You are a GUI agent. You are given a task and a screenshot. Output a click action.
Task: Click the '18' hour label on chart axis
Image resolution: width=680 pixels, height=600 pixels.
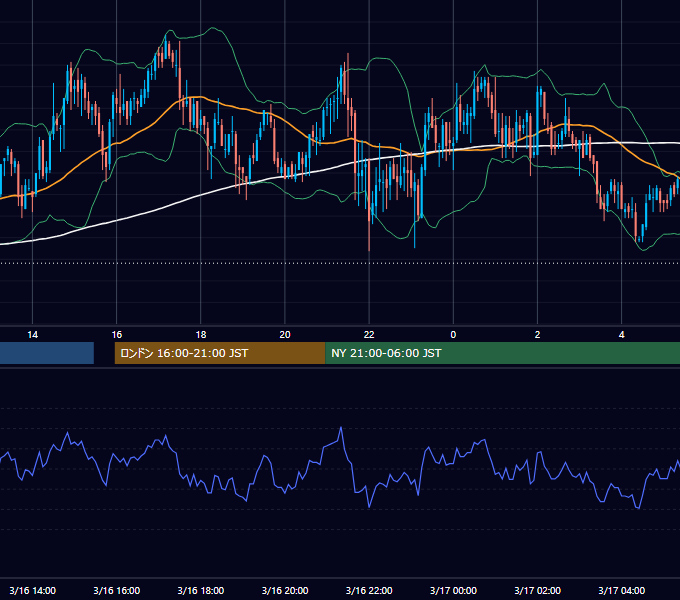(x=201, y=335)
